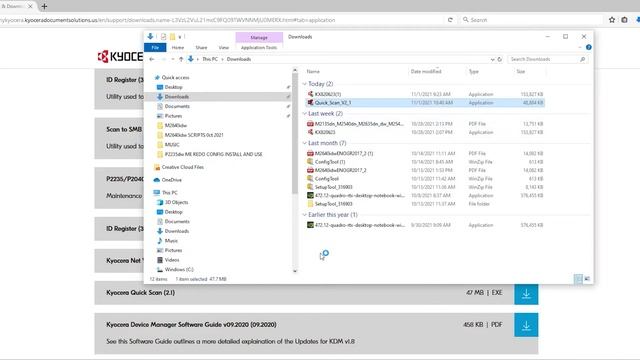Select Earlier this year 472.12-quadro file
This screenshot has height=360, width=640.
pos(425,225)
